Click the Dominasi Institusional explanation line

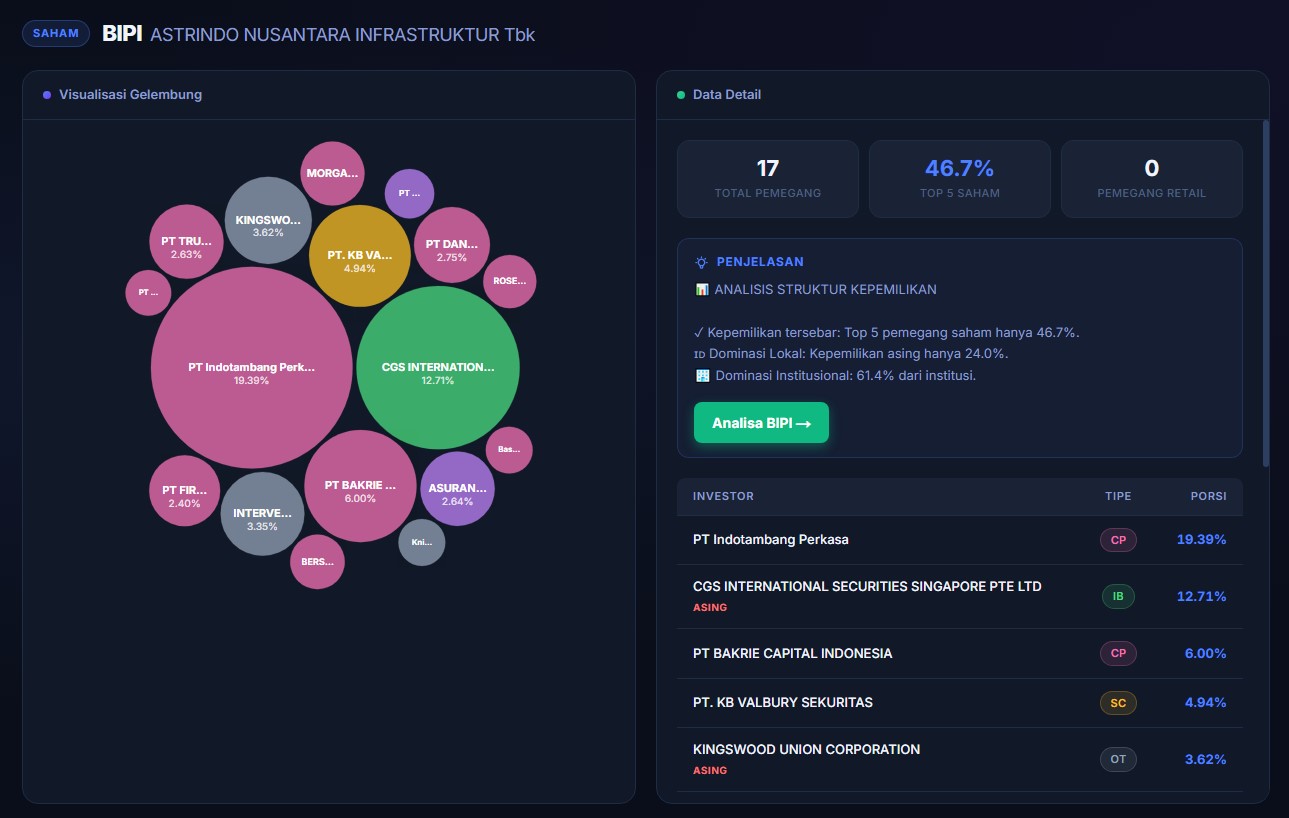coord(834,376)
